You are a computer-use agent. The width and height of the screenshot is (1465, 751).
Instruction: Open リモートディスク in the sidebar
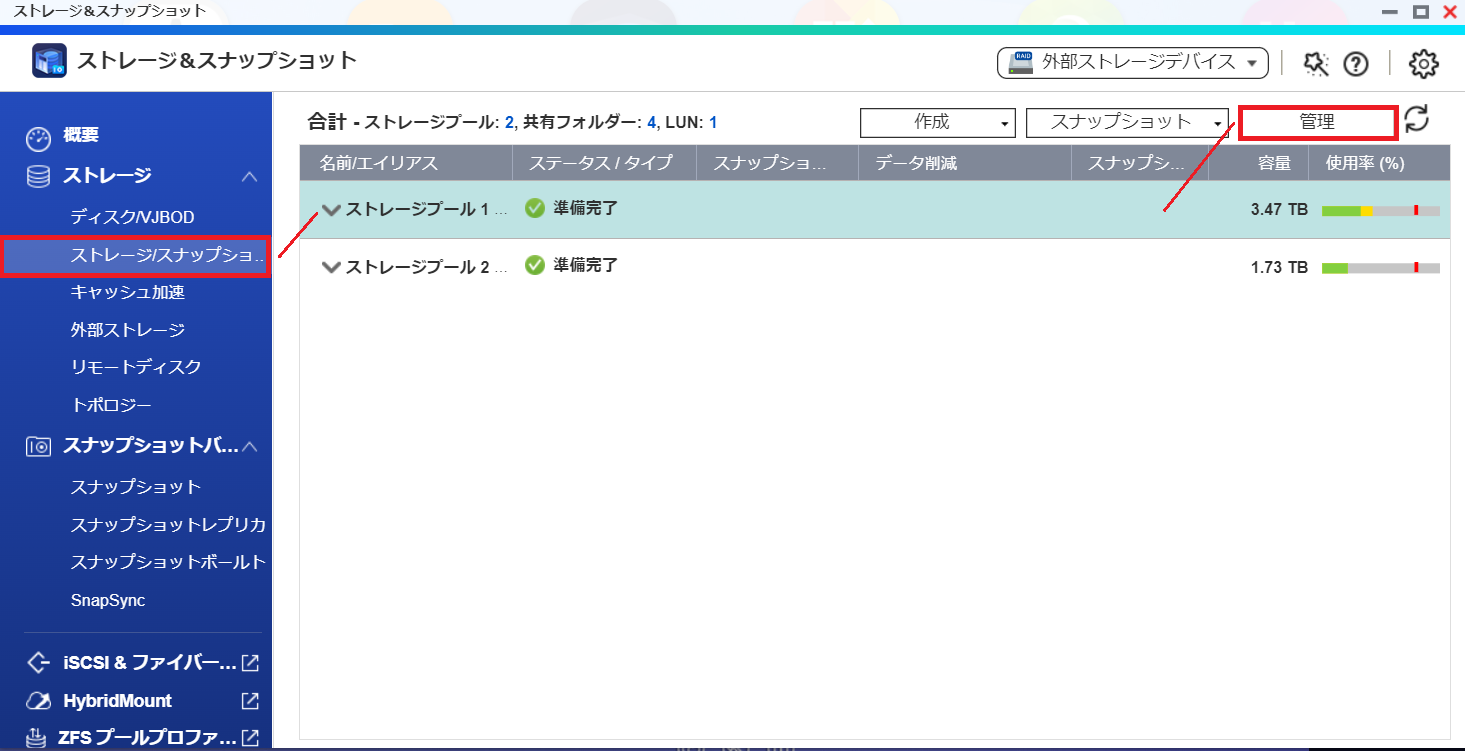[136, 367]
